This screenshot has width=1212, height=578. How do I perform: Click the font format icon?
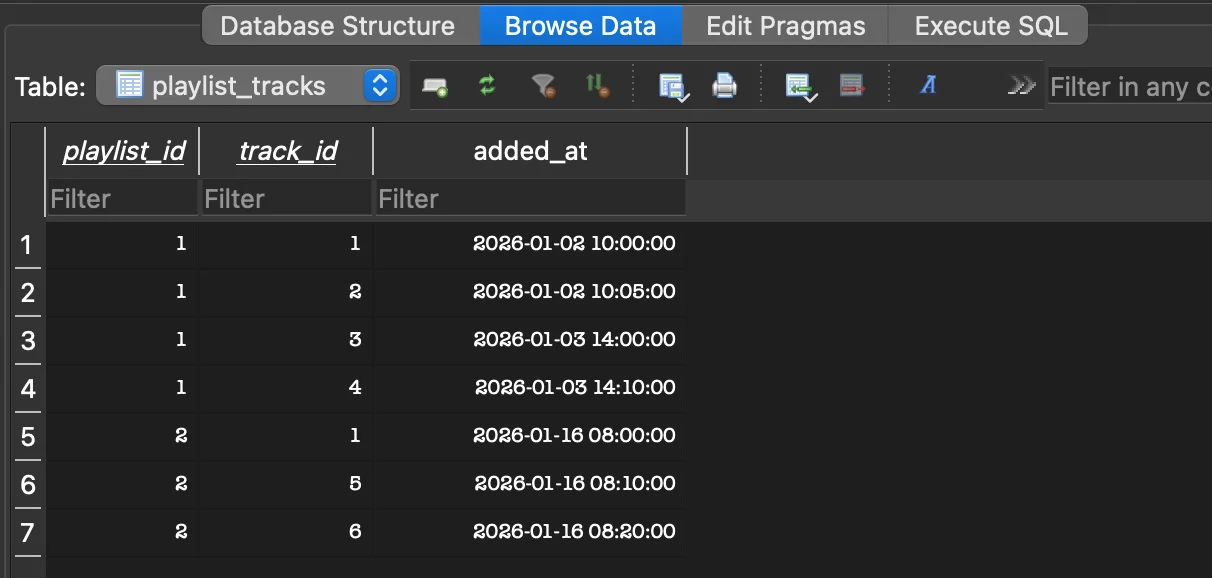click(928, 86)
